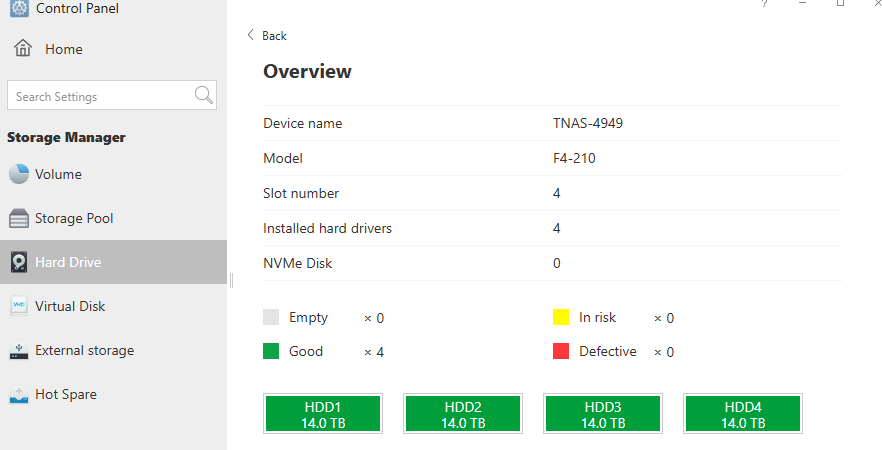Screen dimensions: 882x450
Task: Open the Hot Spare section
Action: coord(112,394)
